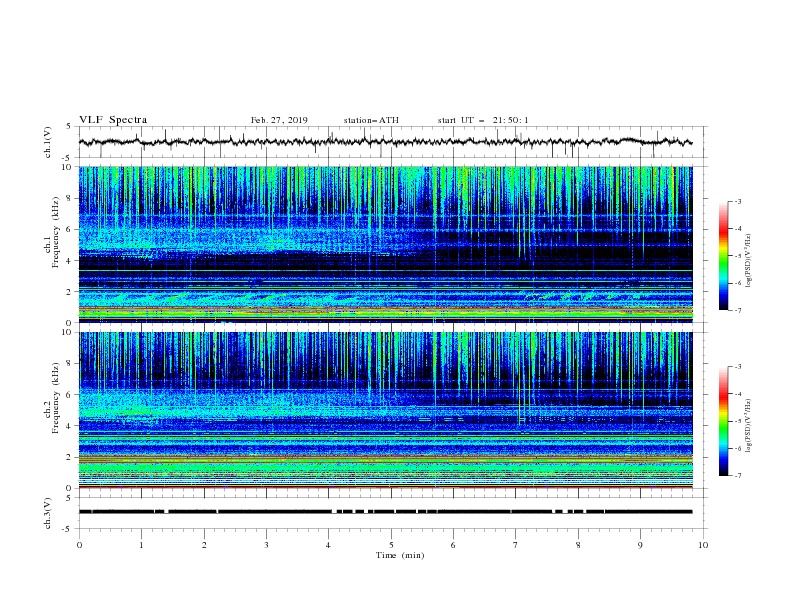The height and width of the screenshot is (612, 792).
Task: Click the "2" kHz tick on ch.1 frequency axis
Action: pos(69,292)
